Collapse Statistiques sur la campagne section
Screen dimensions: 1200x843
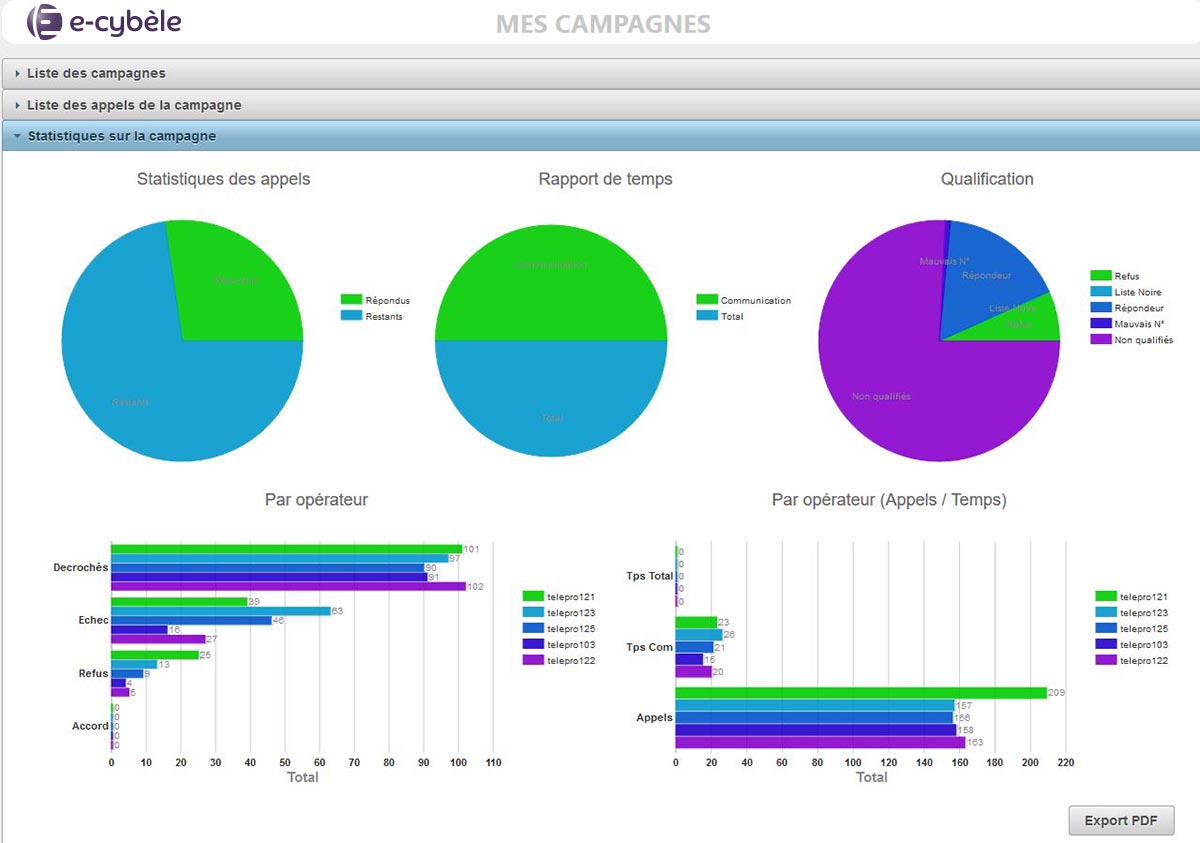point(600,136)
